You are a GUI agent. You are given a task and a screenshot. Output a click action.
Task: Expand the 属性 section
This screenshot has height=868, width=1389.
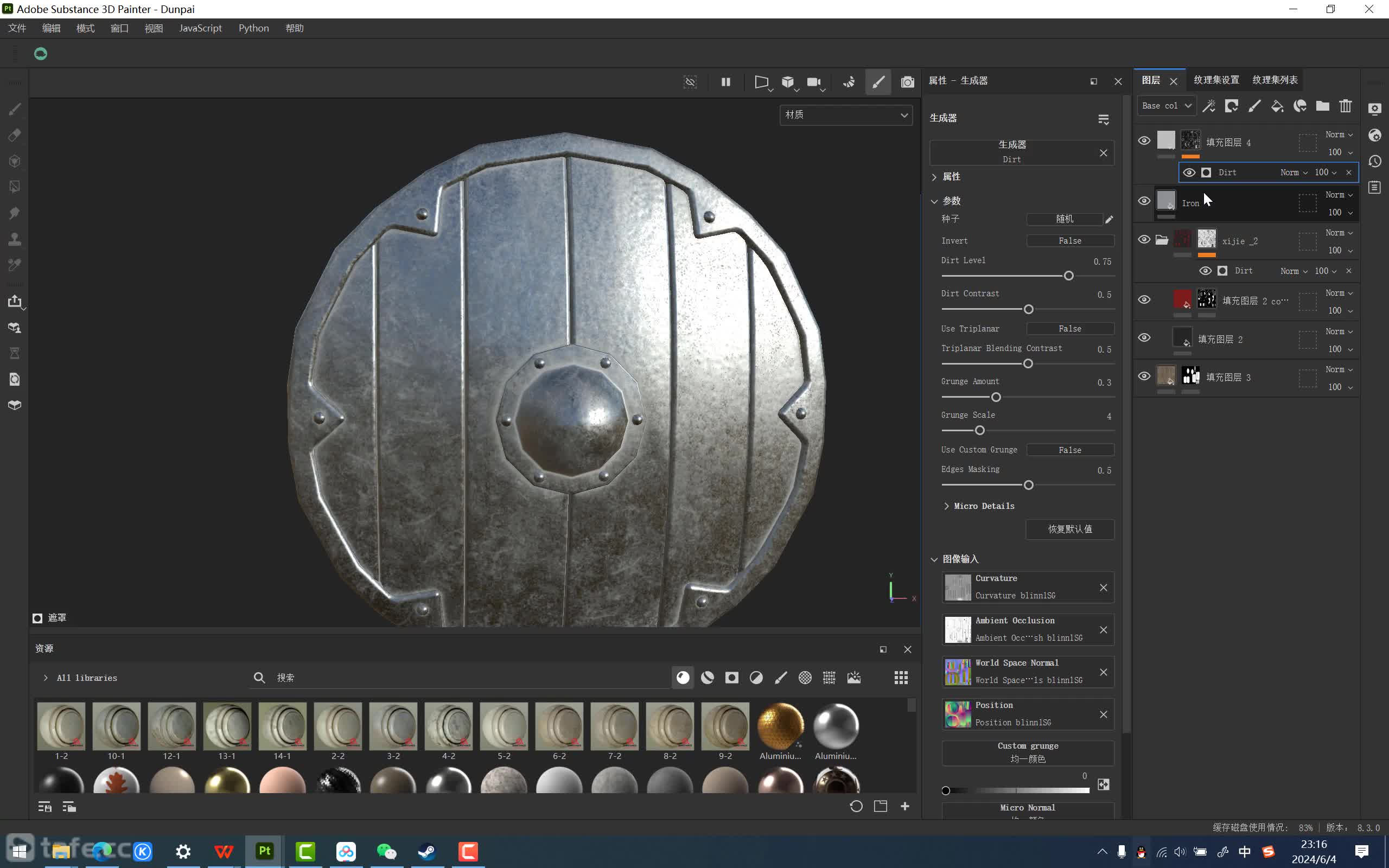934,177
